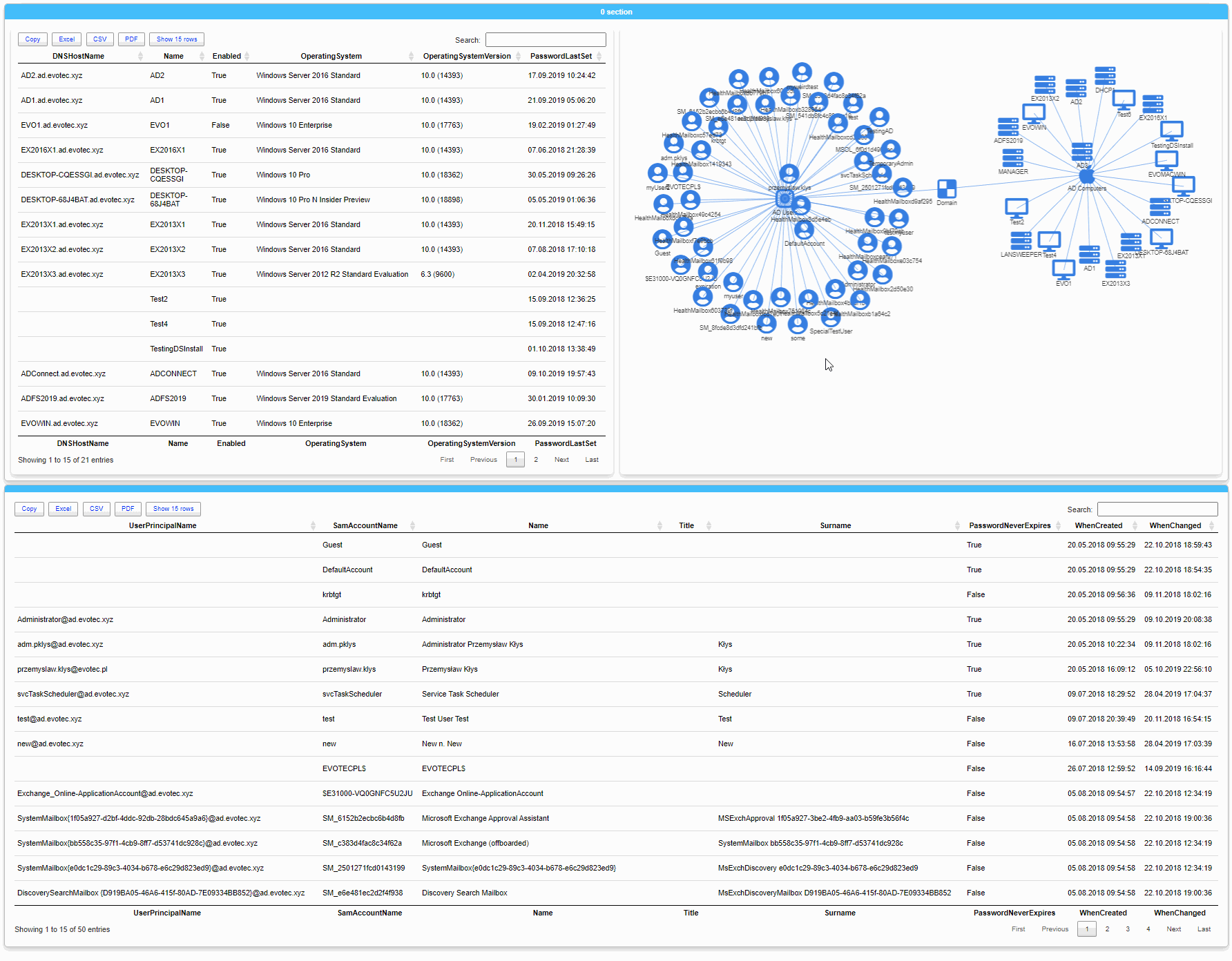This screenshot has height=961, width=1232.
Task: Click Show 15 rows on computers table
Action: [x=176, y=39]
